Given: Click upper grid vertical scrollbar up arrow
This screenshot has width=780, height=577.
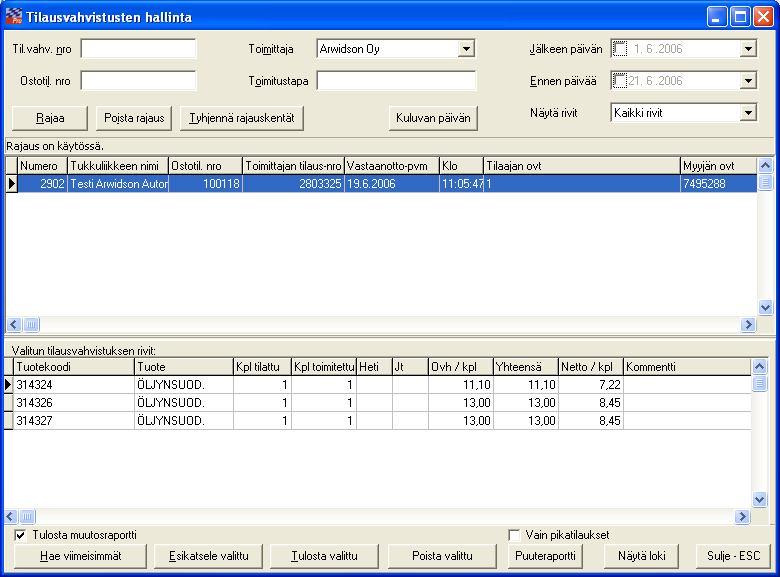Looking at the screenshot, I should click(x=765, y=165).
